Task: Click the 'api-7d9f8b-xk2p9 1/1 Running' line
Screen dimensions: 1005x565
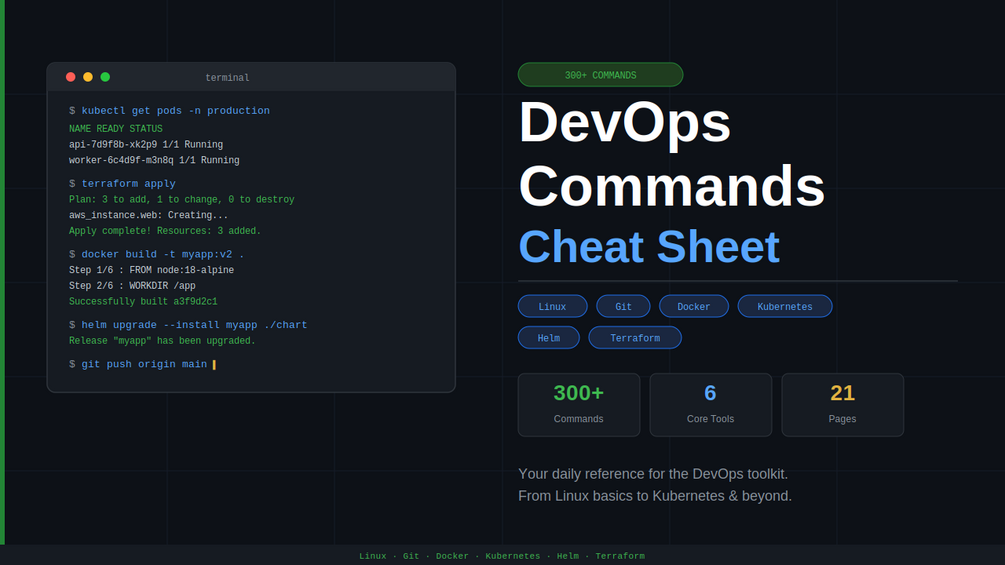Action: click(x=146, y=145)
